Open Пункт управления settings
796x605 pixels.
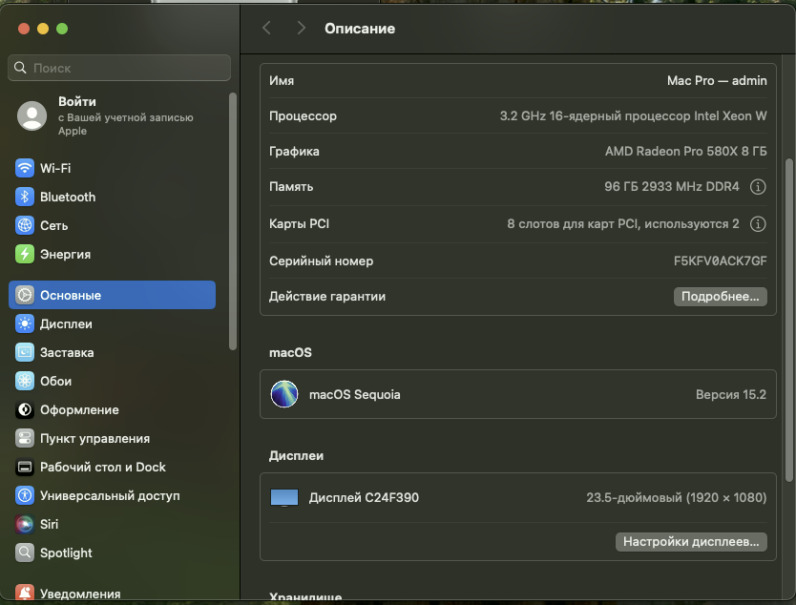tap(94, 438)
